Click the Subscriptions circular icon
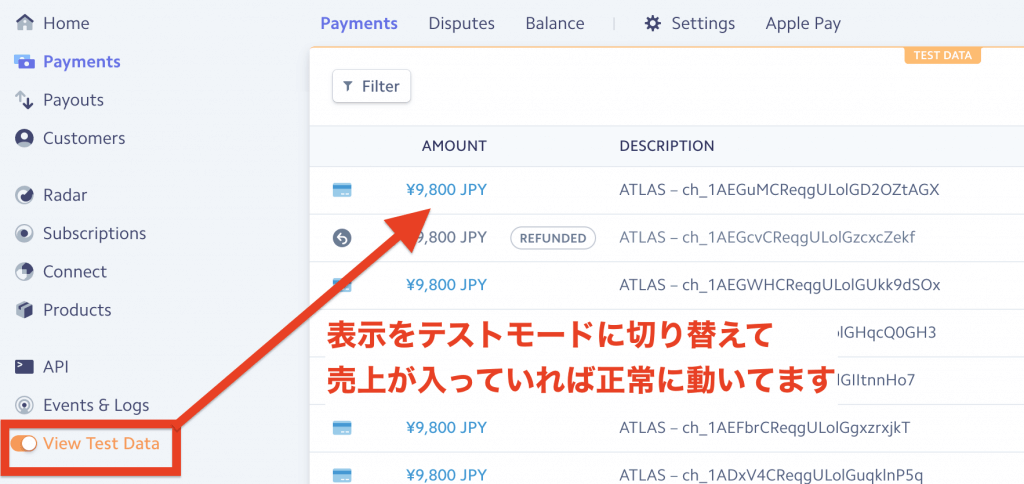Screen dimensions: 1024x484 coord(24,233)
